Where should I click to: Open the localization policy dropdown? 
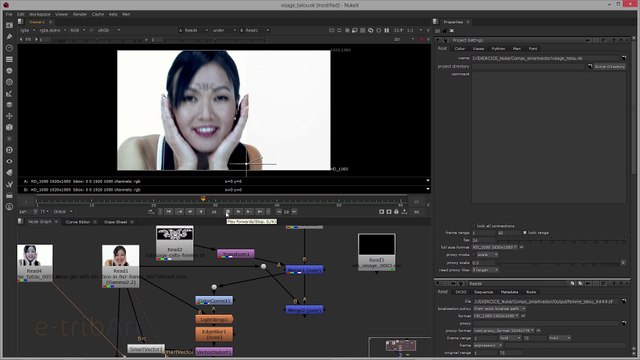click(500, 309)
